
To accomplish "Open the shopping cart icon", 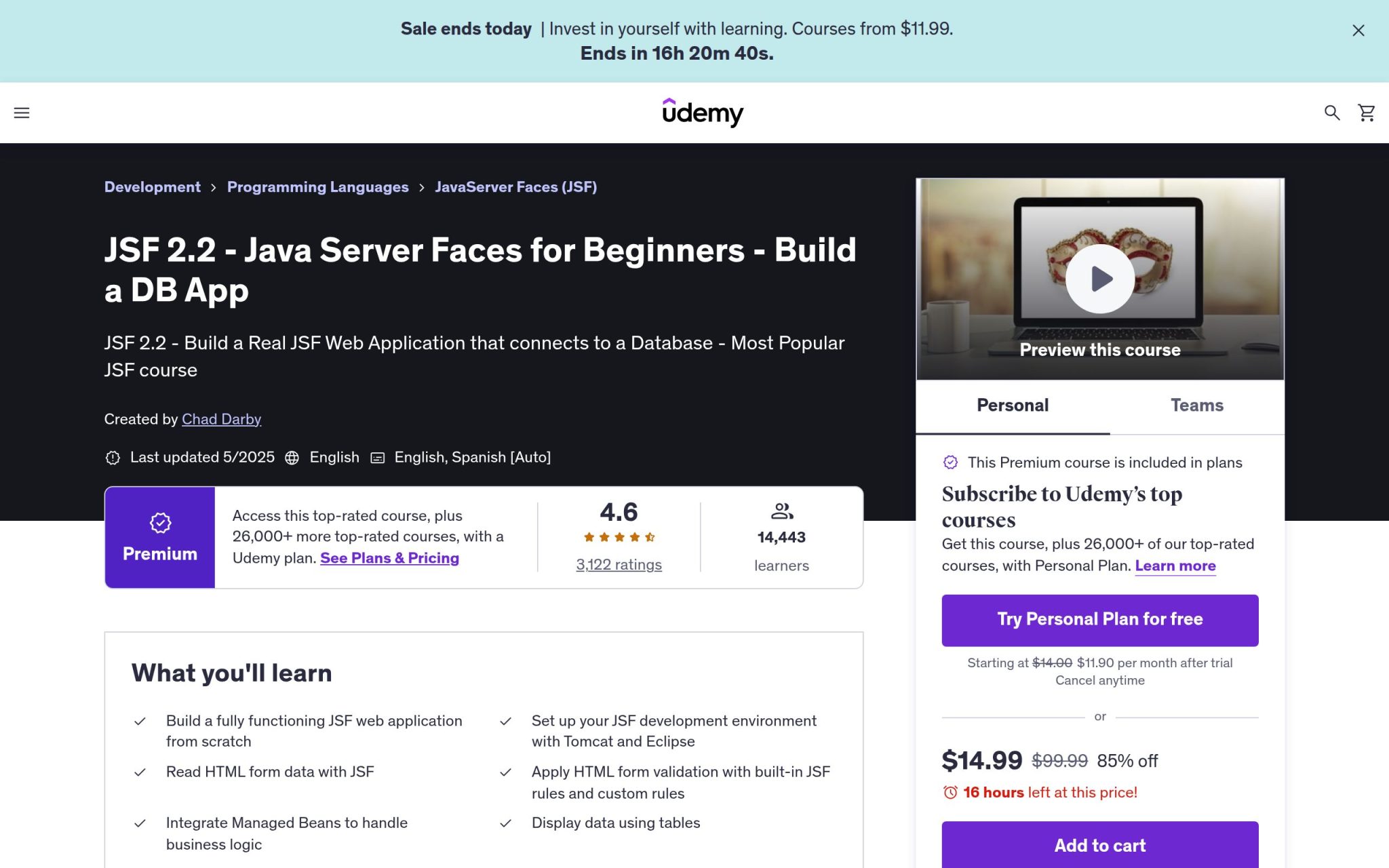I will [x=1367, y=113].
